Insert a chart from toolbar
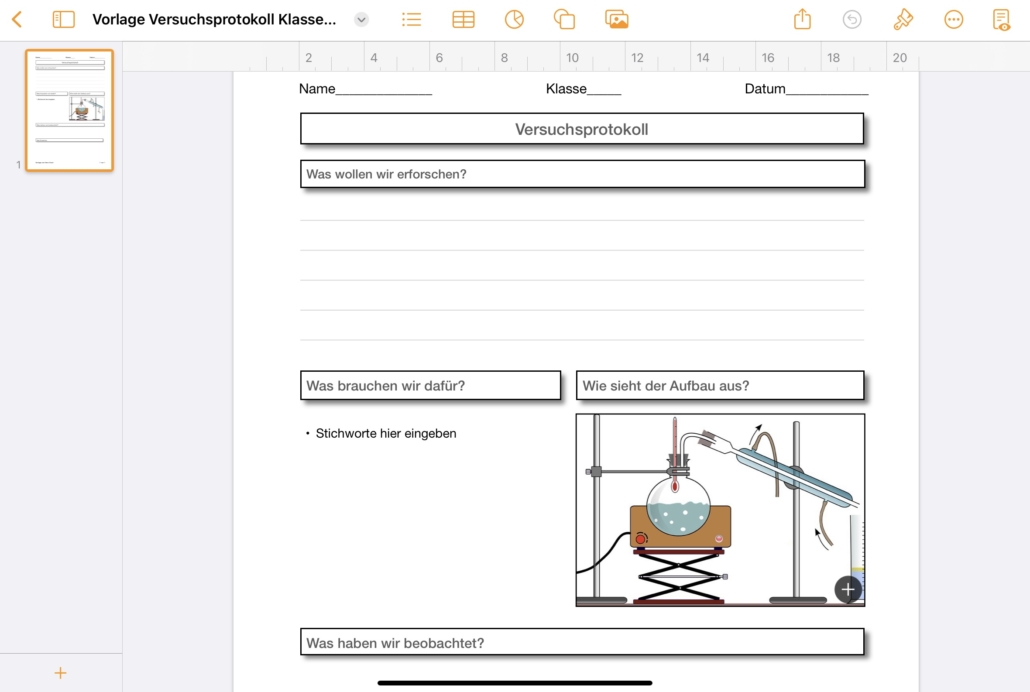This screenshot has width=1030, height=692. [514, 19]
